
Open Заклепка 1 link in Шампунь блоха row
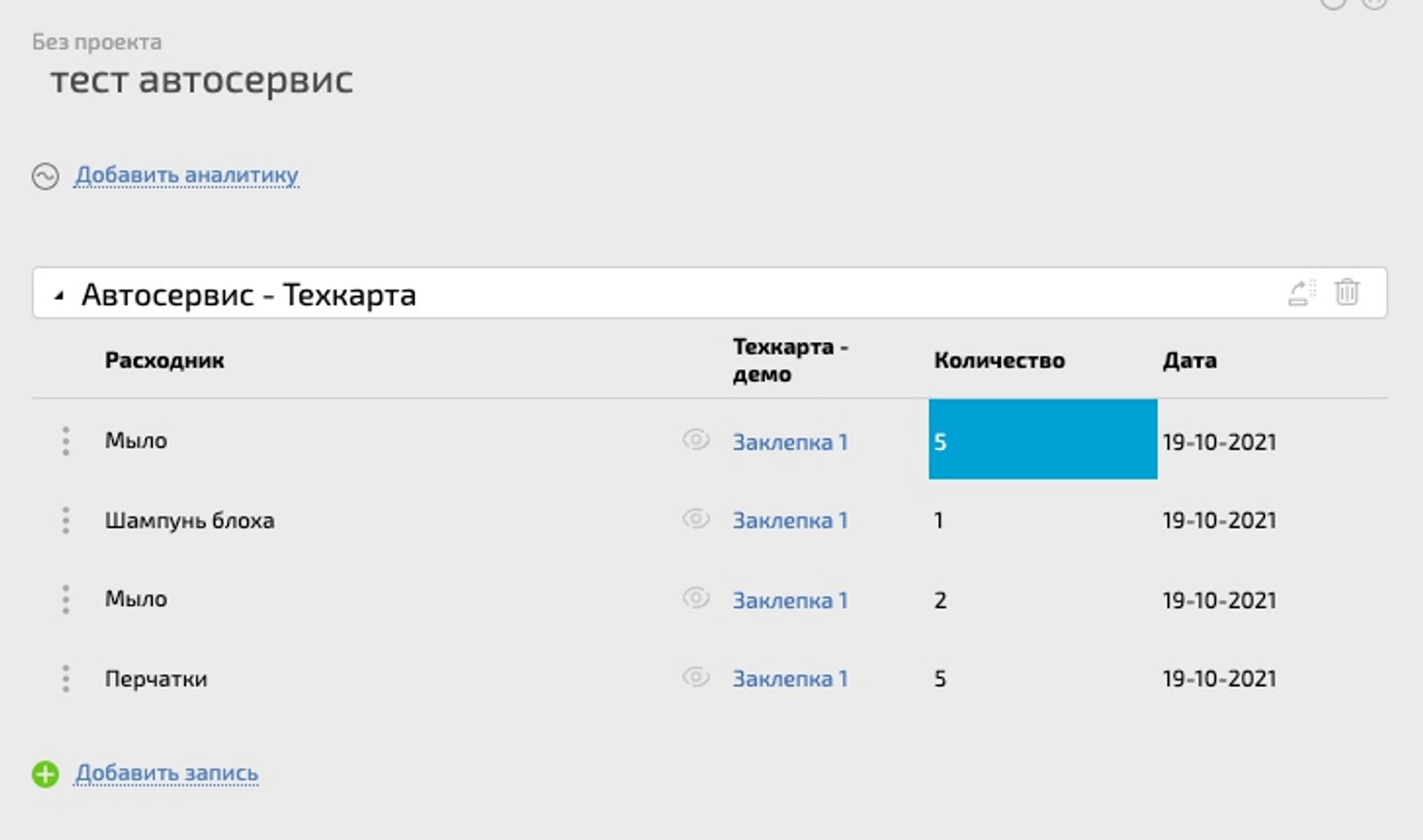click(789, 521)
